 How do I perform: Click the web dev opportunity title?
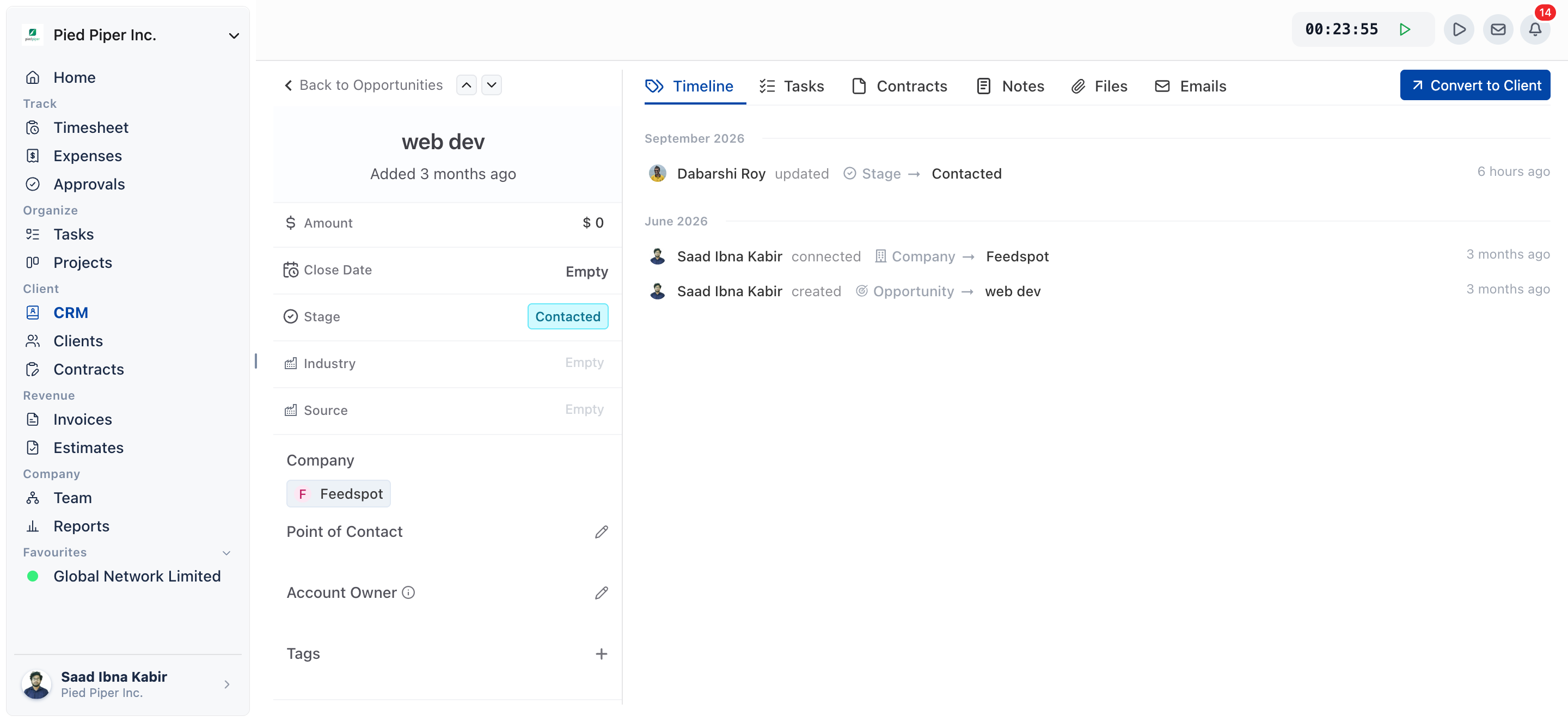click(x=443, y=143)
